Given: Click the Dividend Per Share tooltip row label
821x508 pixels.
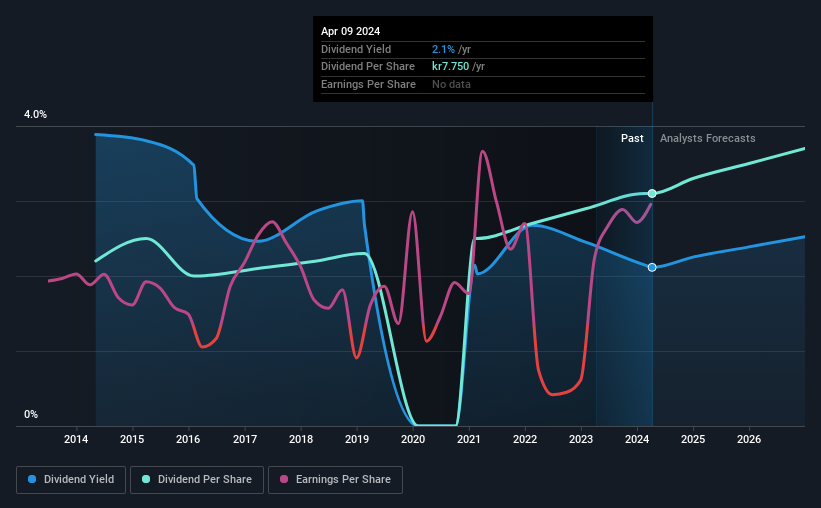Looking at the screenshot, I should click(x=368, y=67).
